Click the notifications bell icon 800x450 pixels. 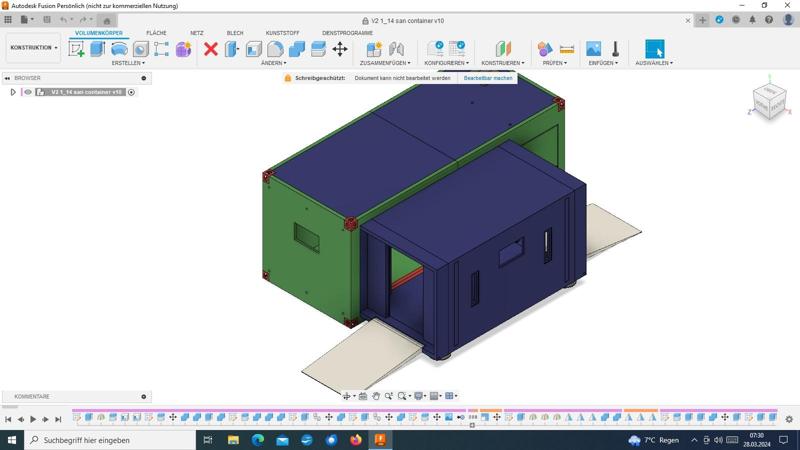click(x=753, y=20)
